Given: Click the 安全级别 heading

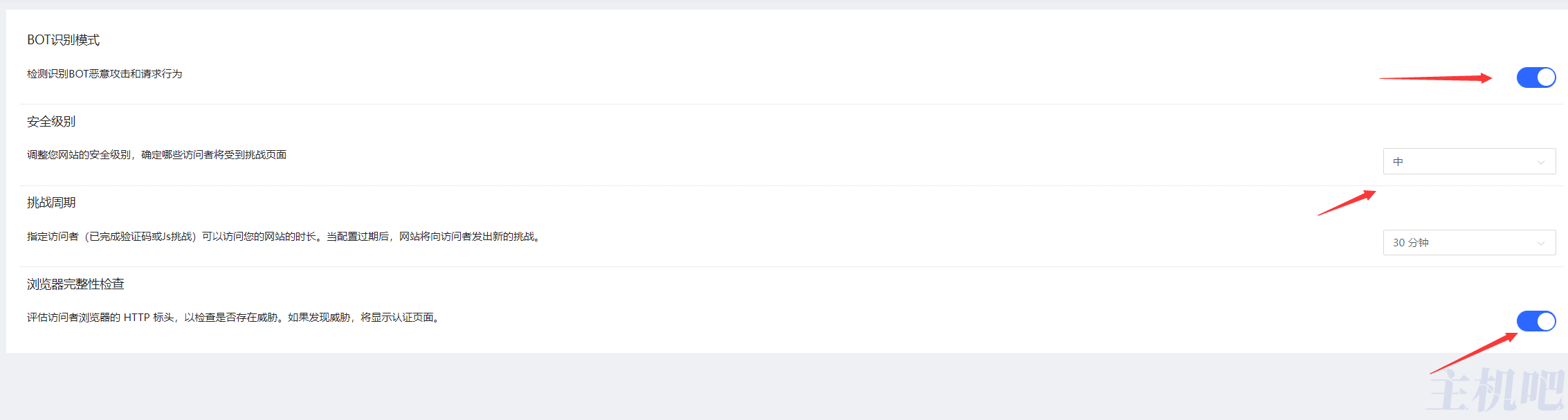Looking at the screenshot, I should (x=51, y=122).
